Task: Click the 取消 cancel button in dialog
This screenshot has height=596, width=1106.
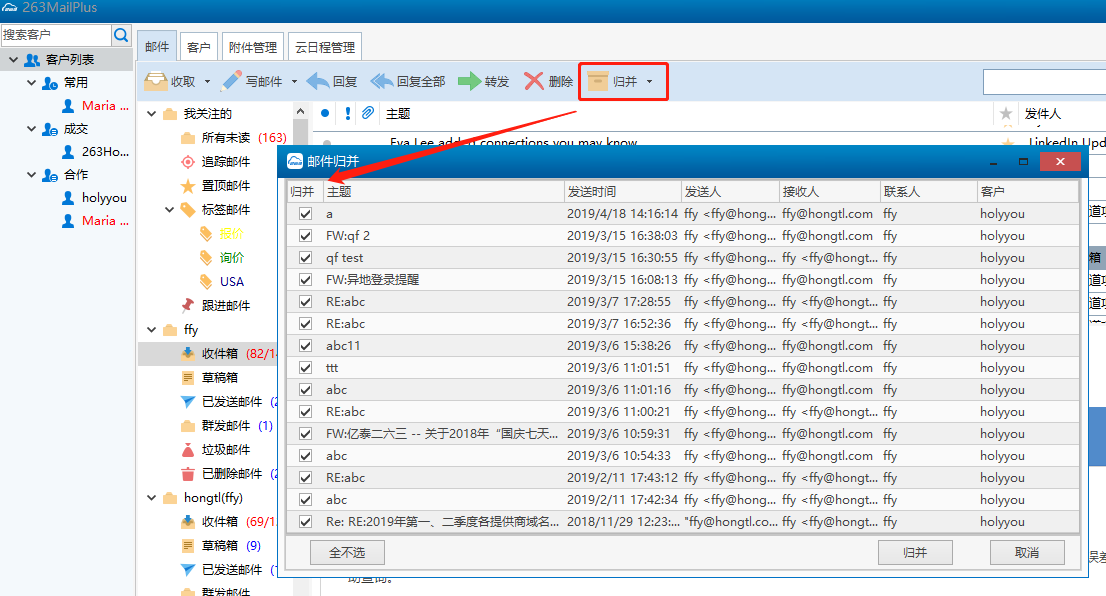Action: tap(1026, 553)
